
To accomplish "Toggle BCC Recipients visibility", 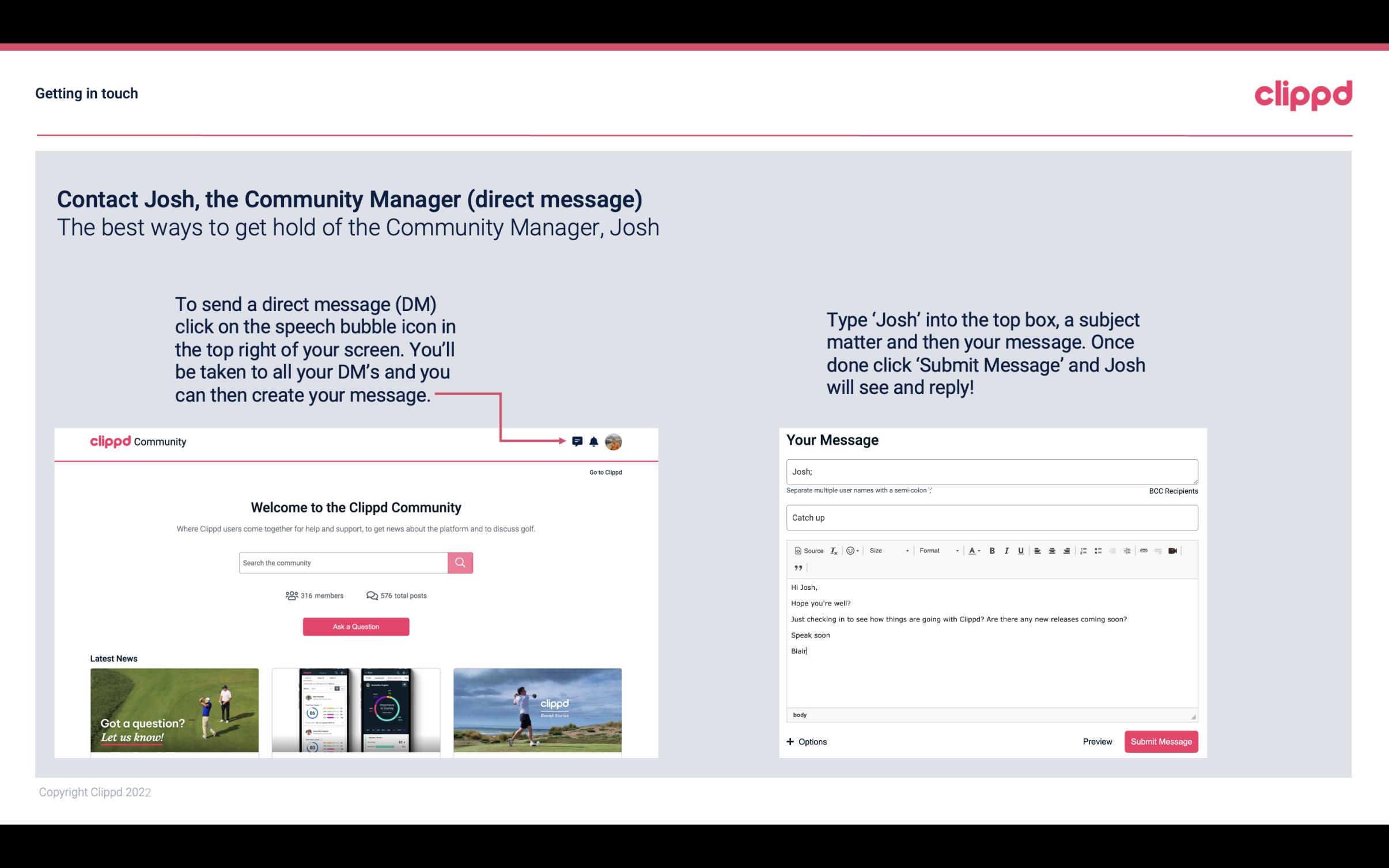I will point(1172,491).
